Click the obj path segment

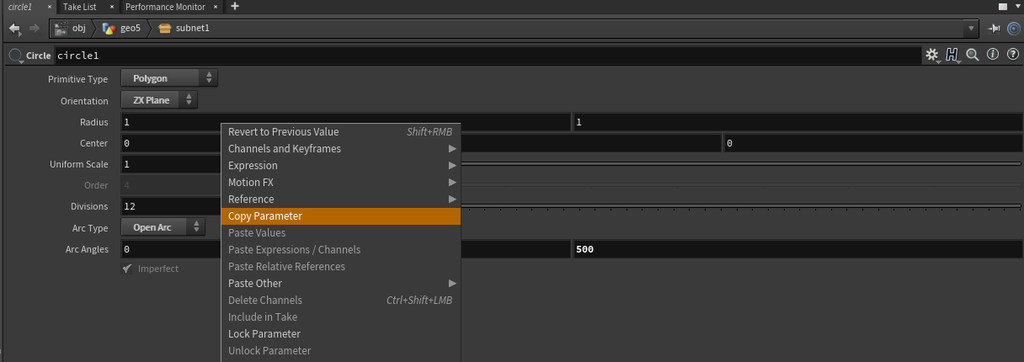point(71,29)
